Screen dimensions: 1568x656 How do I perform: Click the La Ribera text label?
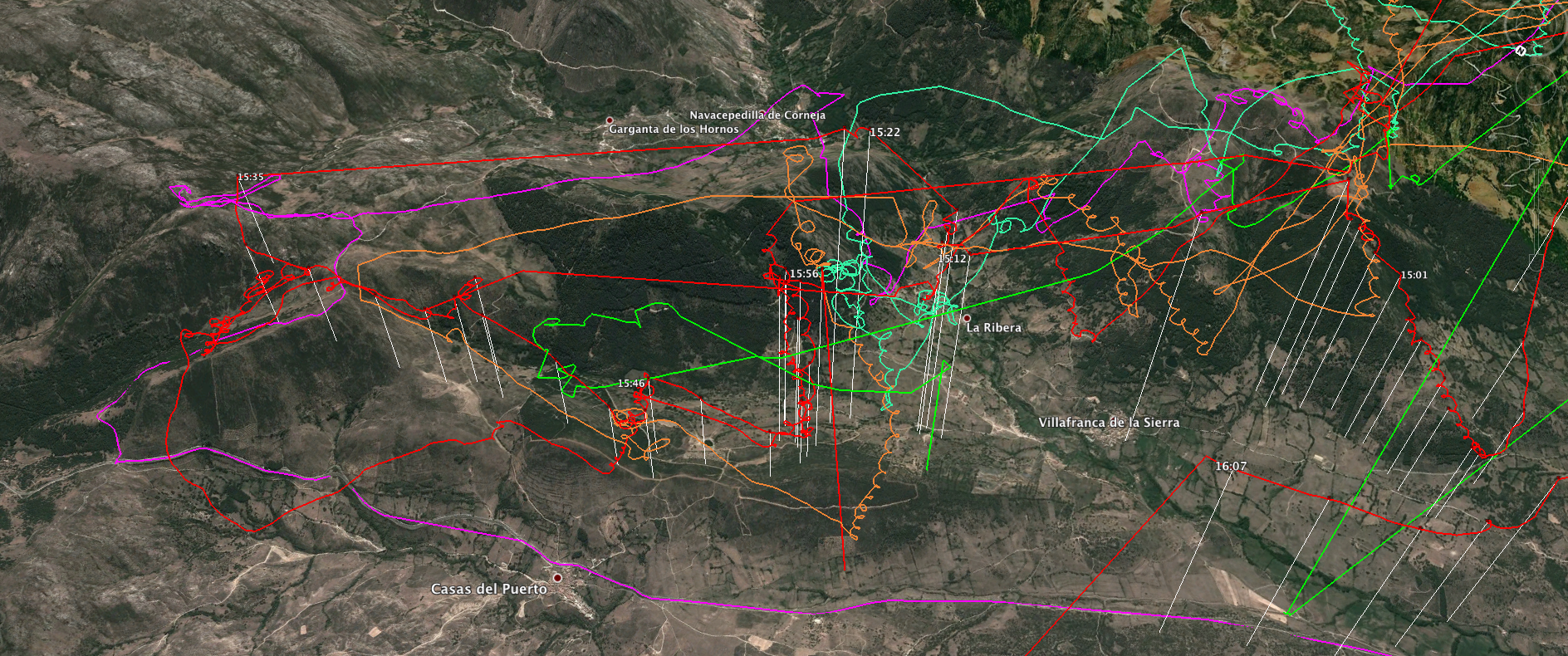(994, 328)
